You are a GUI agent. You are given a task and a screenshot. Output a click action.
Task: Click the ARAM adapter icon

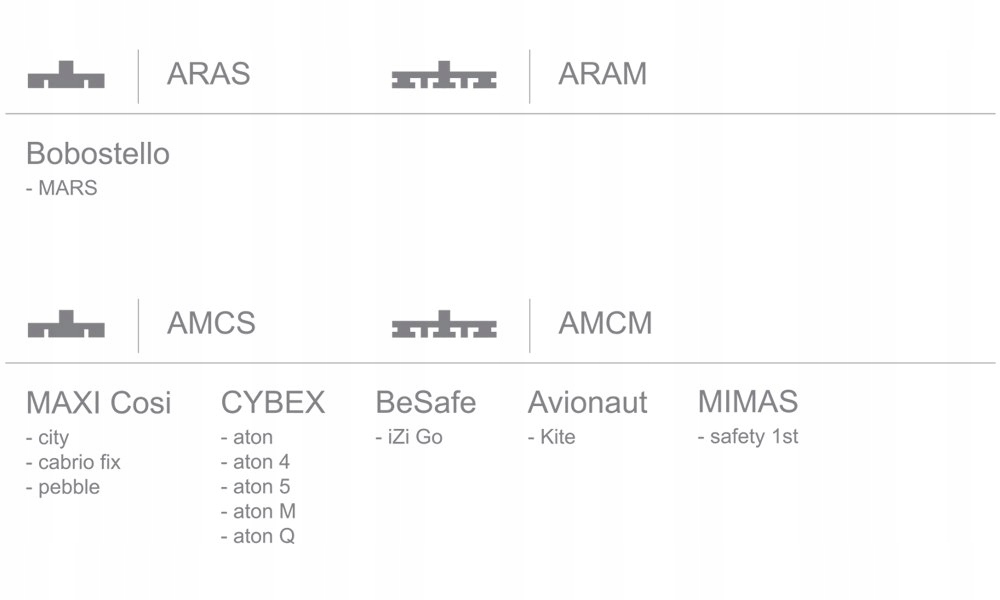[x=444, y=78]
